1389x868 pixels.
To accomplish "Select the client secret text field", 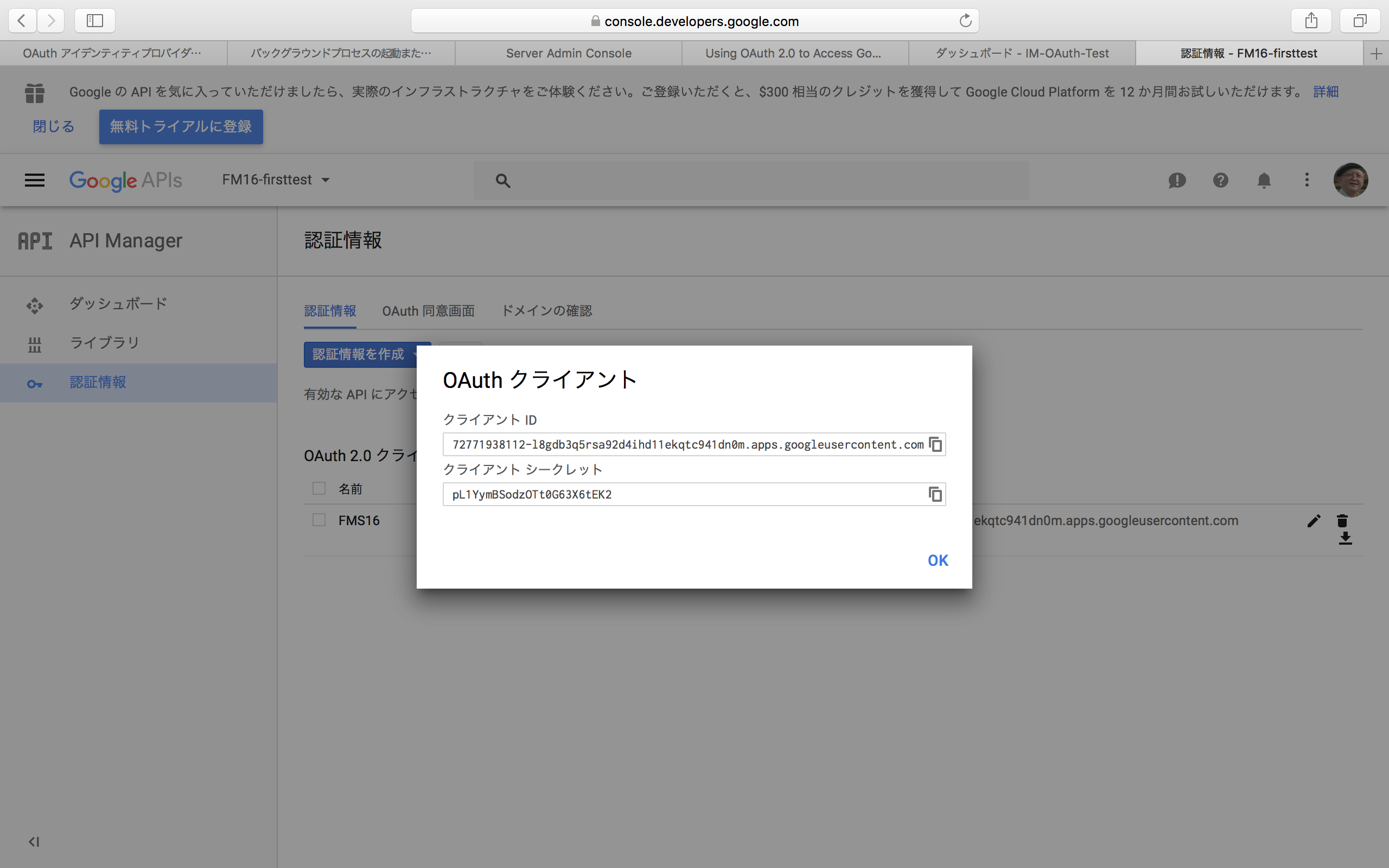I will (694, 494).
